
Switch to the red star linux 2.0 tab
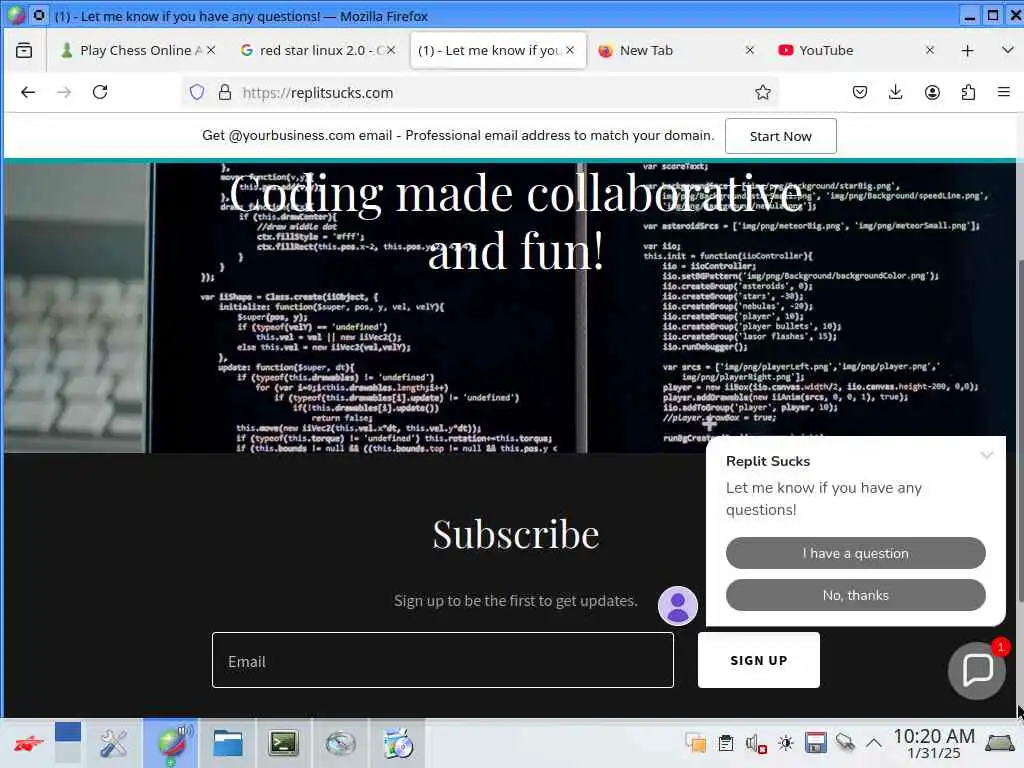(x=317, y=50)
